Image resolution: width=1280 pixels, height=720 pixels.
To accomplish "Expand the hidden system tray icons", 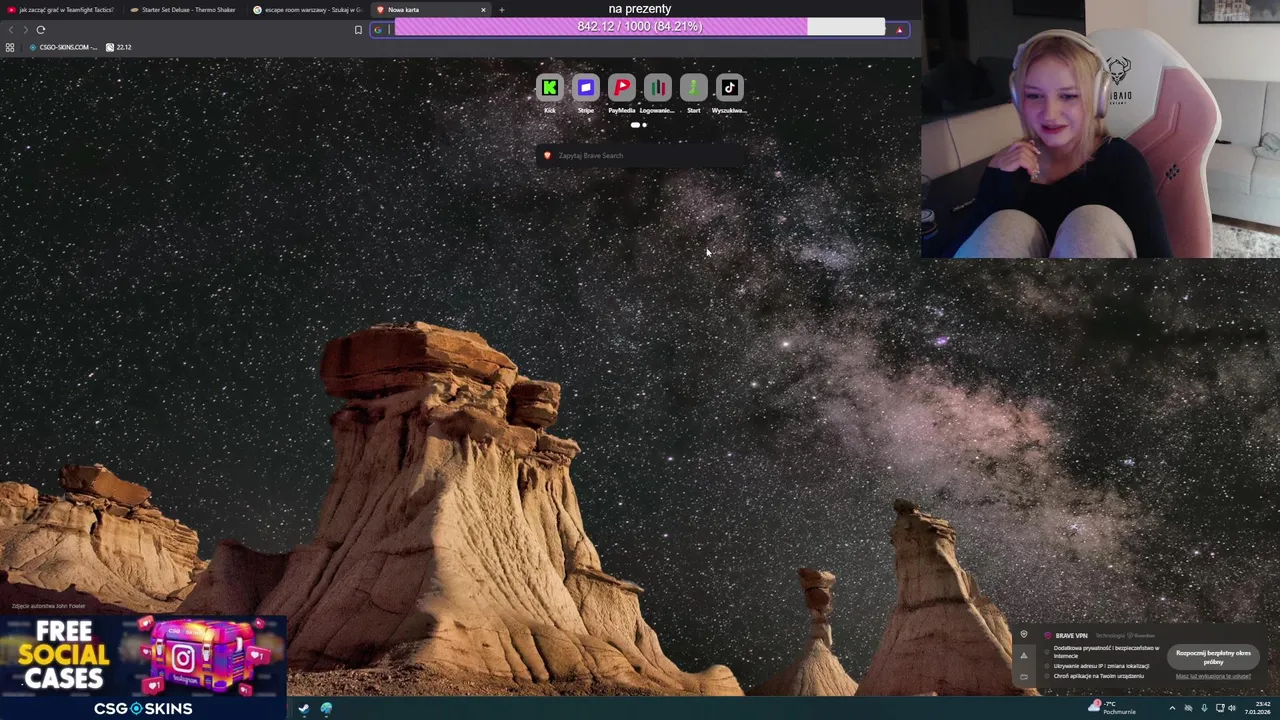I will (1172, 708).
